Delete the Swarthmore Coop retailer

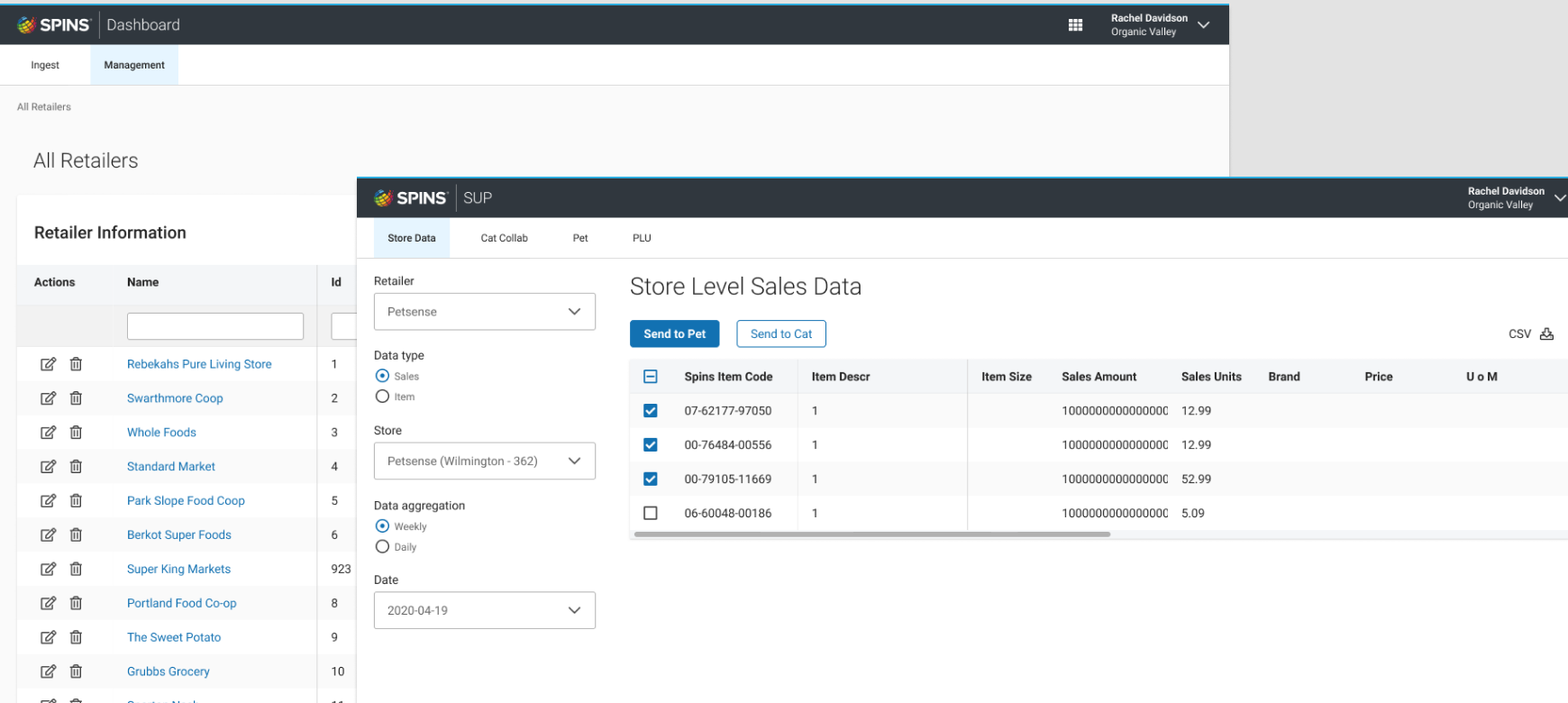point(76,398)
